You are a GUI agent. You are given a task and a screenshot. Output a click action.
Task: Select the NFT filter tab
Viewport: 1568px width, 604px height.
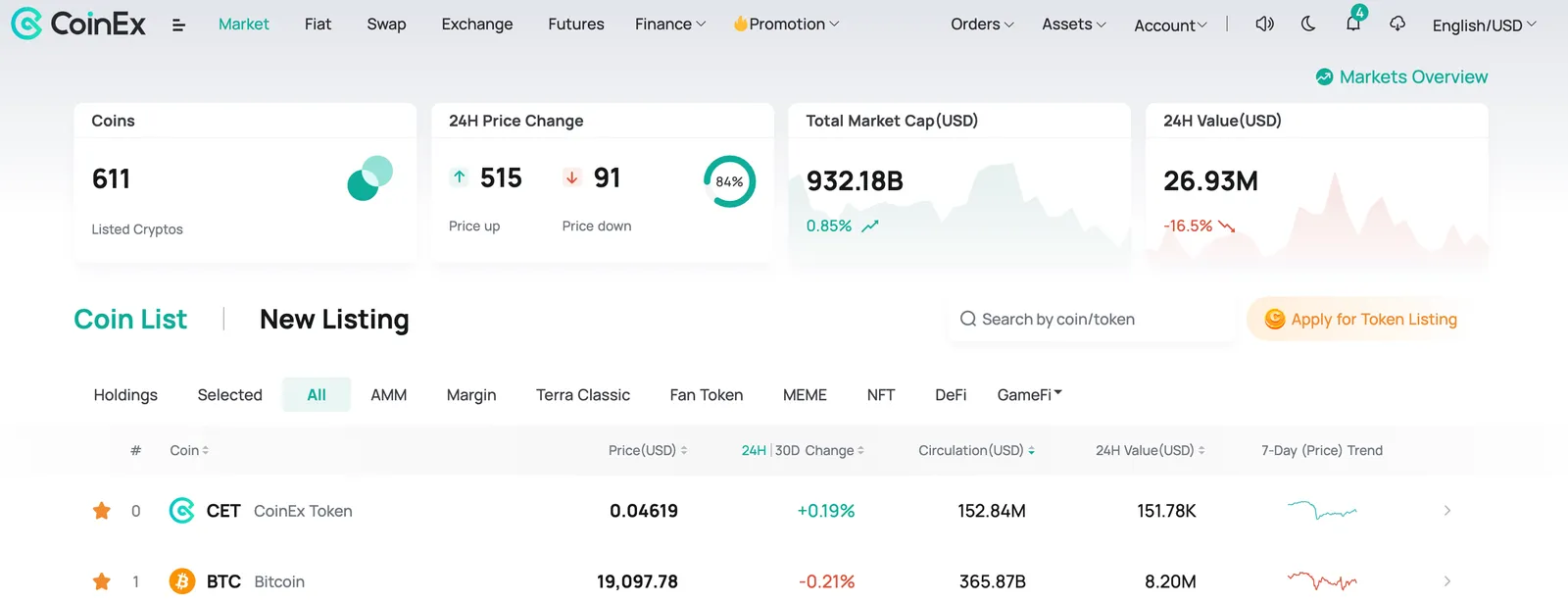click(881, 395)
